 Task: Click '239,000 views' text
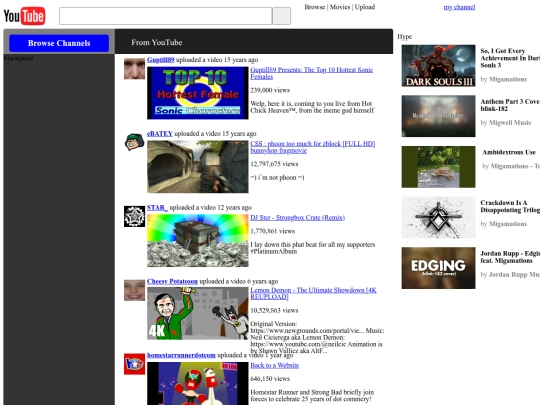[x=270, y=90]
